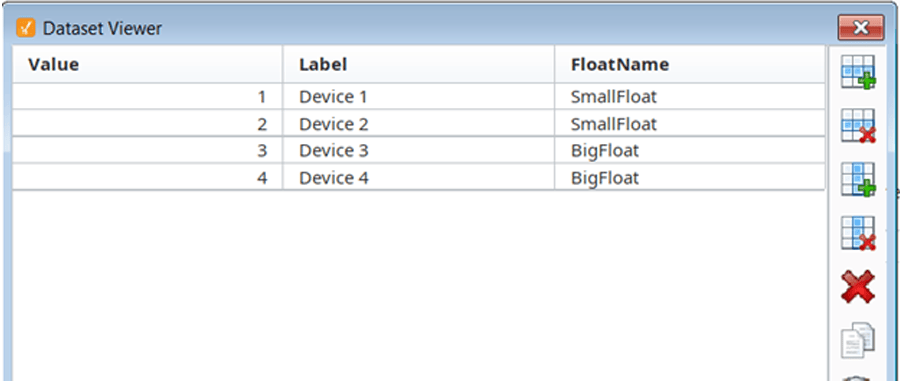Viewport: 900px width, 381px height.
Task: Select the Value column header
Action: click(x=148, y=64)
